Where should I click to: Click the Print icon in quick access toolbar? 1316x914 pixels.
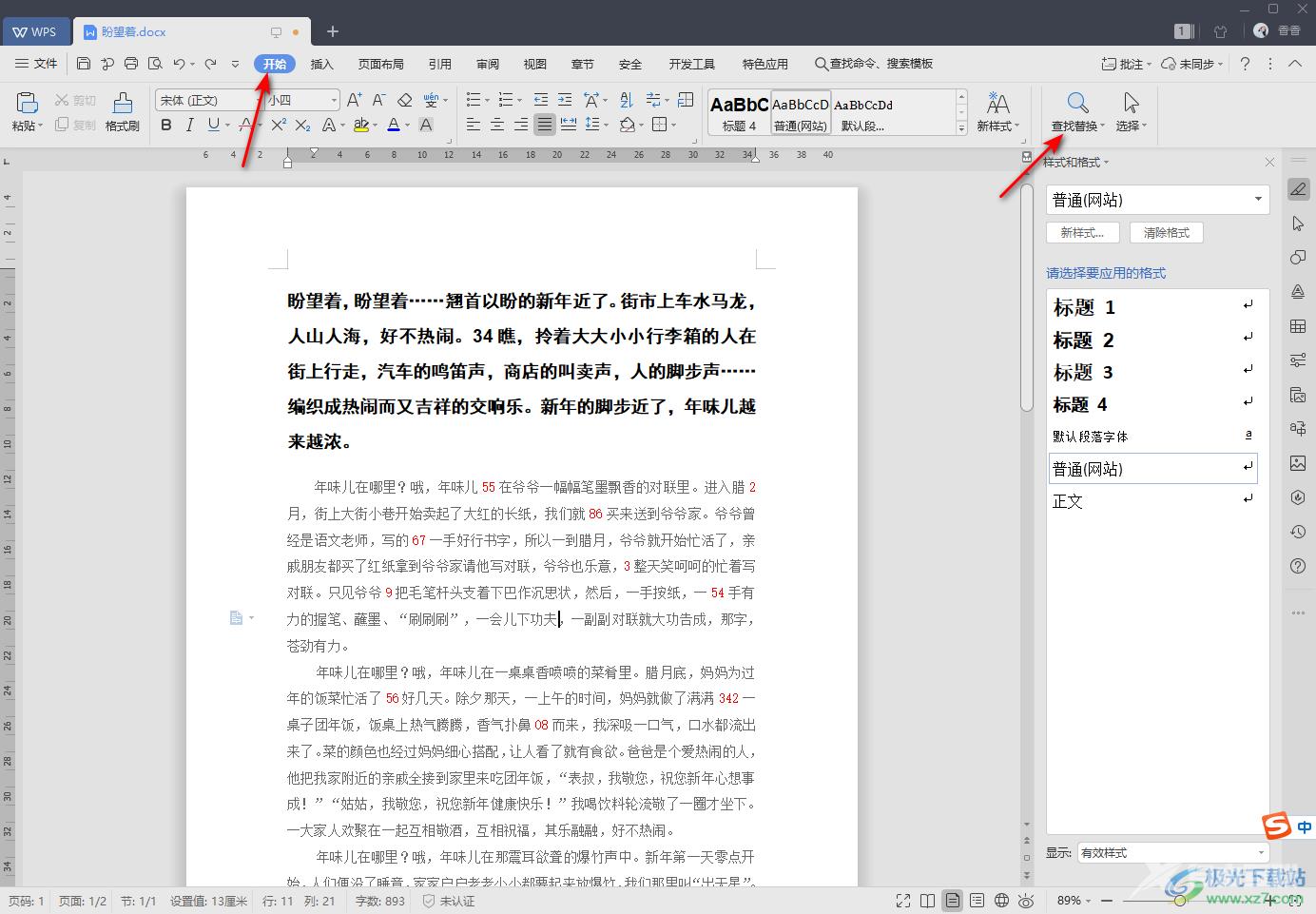[x=131, y=64]
